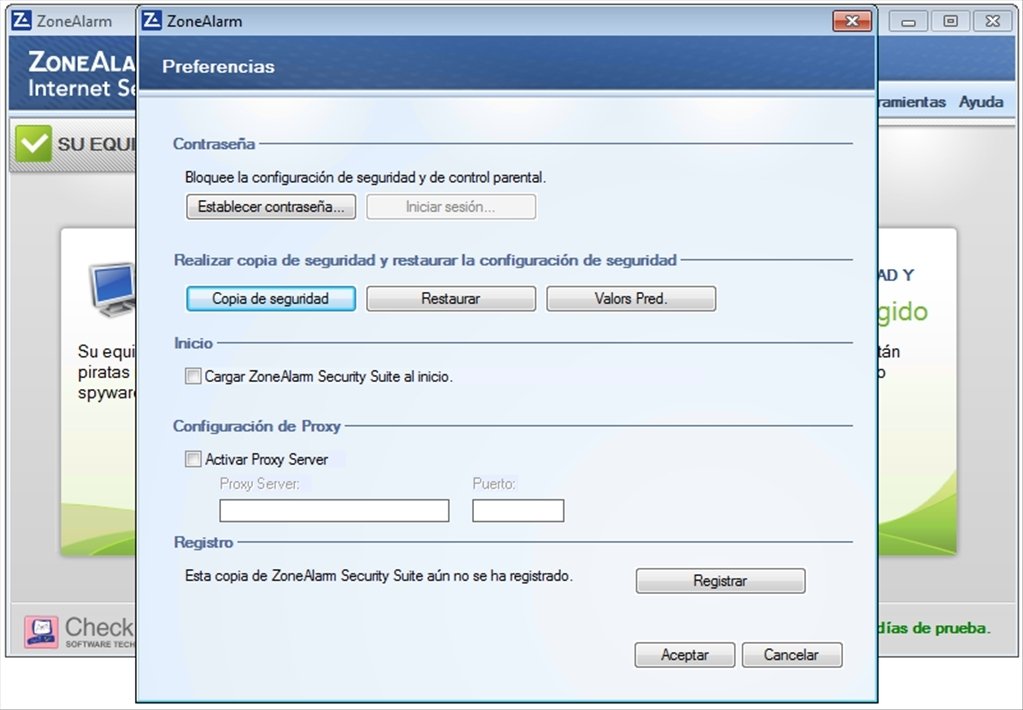
Task: Open the Ayuda menu in main window
Action: click(x=981, y=102)
